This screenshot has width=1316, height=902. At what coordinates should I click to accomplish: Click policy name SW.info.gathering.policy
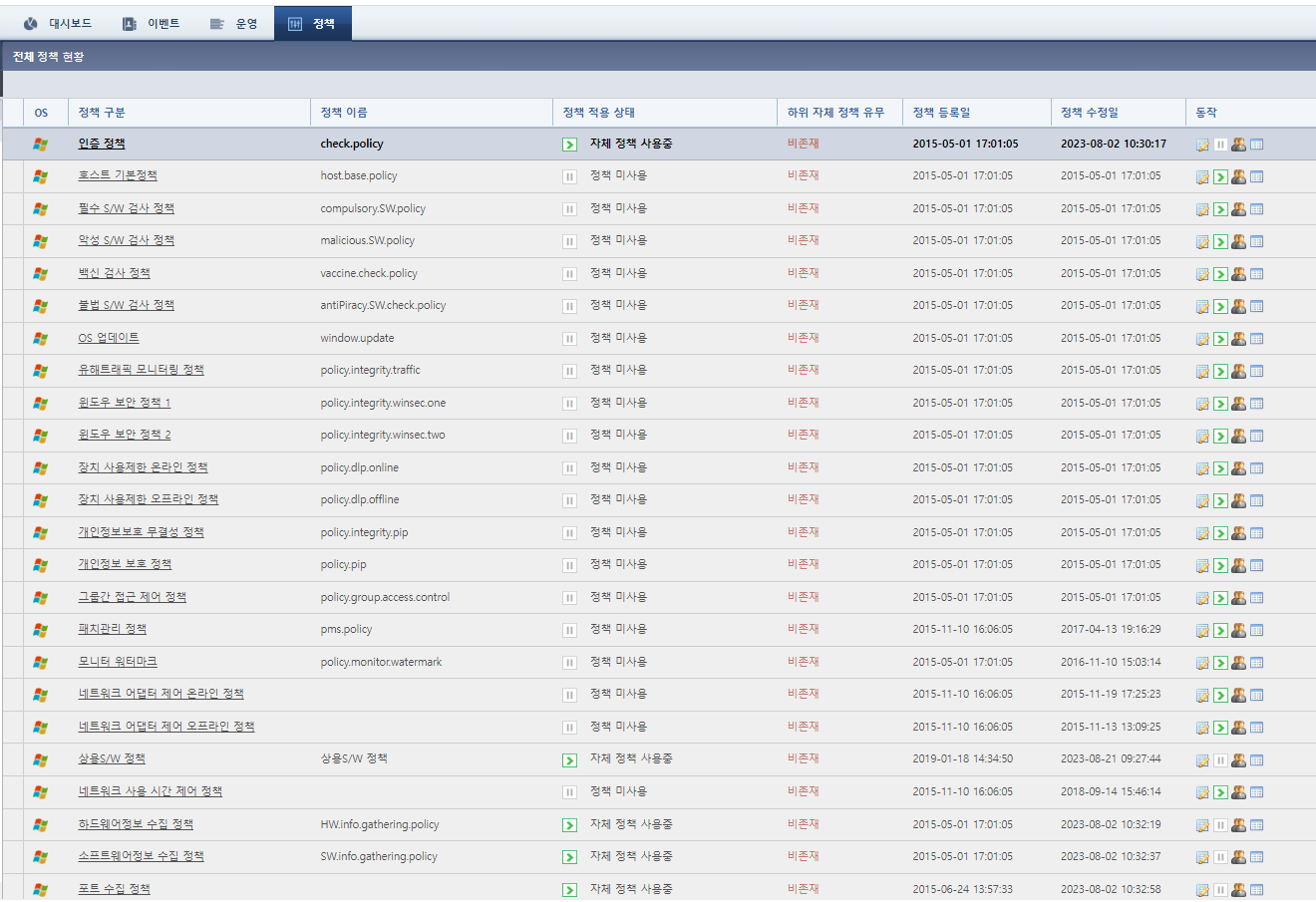(x=379, y=856)
